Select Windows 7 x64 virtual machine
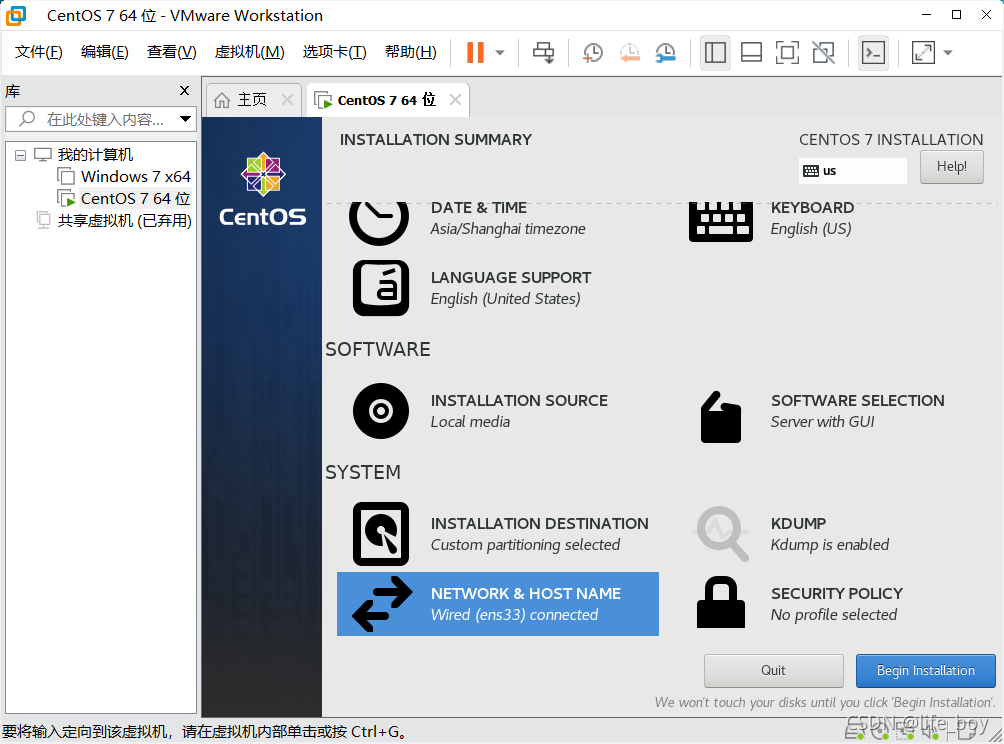This screenshot has height=744, width=1004. [x=136, y=176]
